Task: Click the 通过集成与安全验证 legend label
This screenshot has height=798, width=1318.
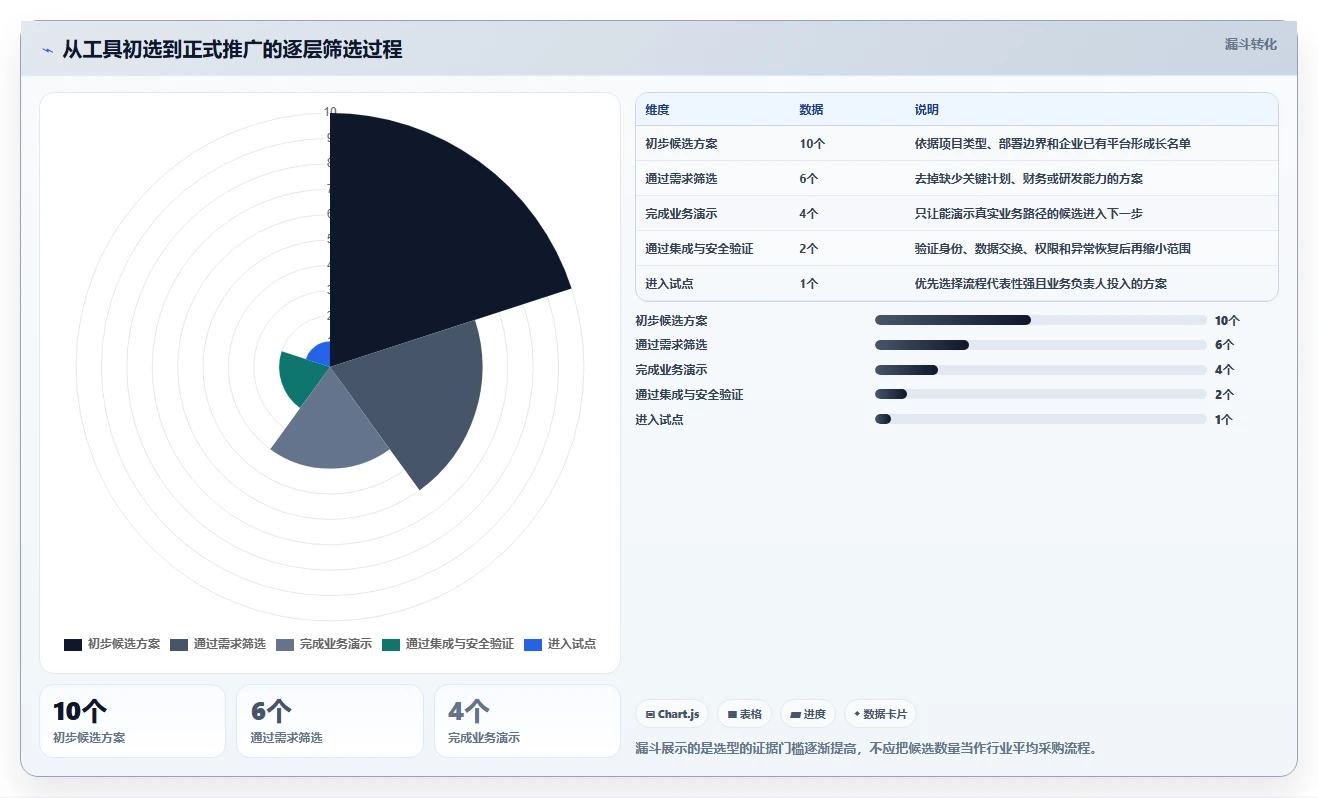Action: (460, 645)
